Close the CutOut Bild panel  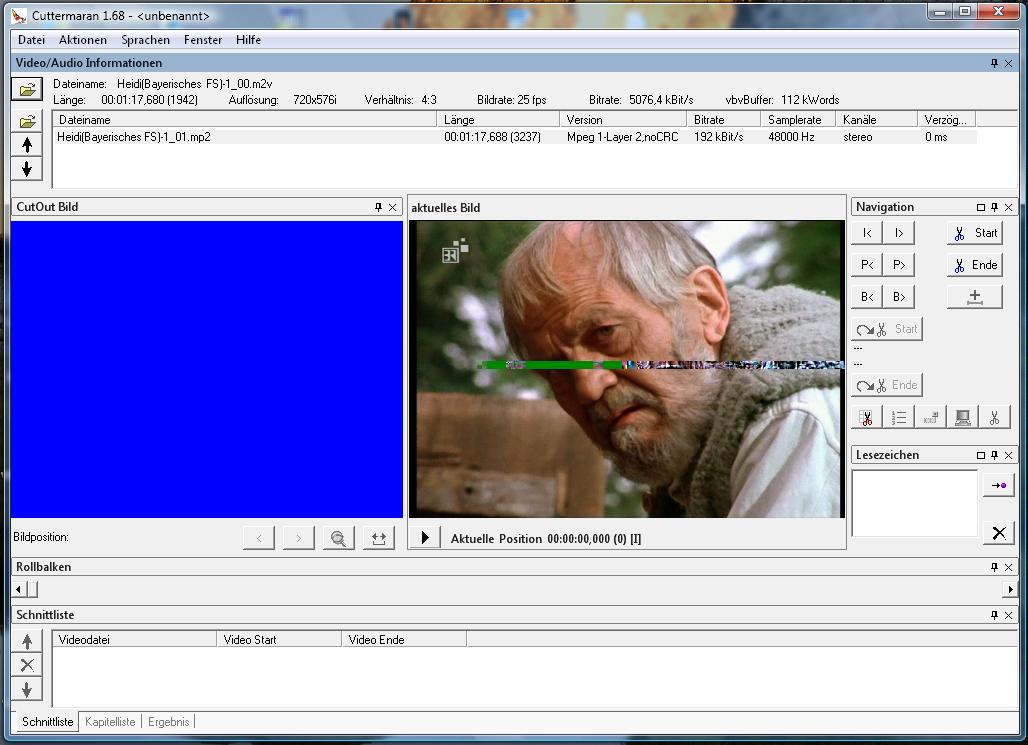click(393, 207)
